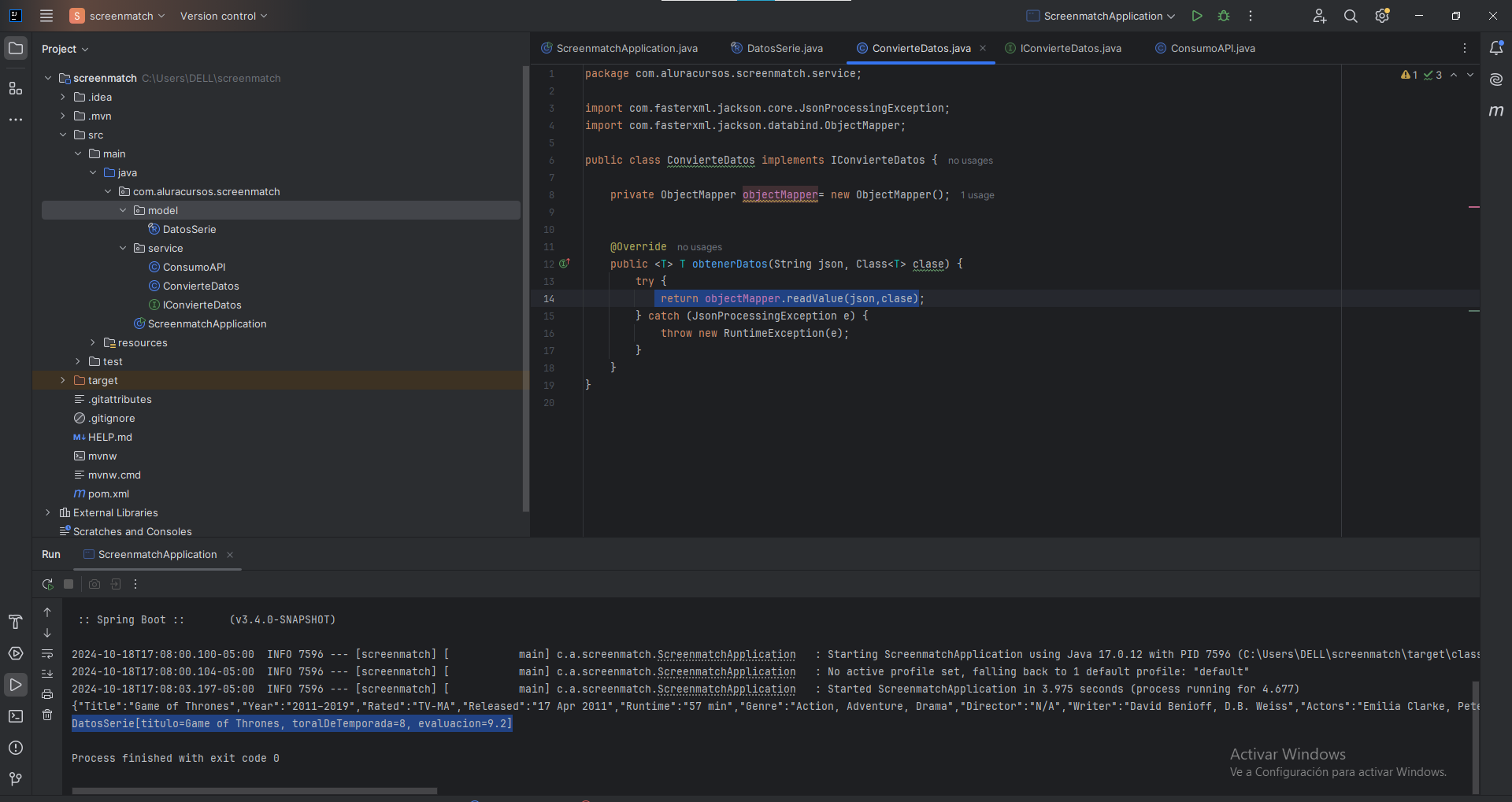Stop the running process square button
The image size is (1512, 802).
69,584
